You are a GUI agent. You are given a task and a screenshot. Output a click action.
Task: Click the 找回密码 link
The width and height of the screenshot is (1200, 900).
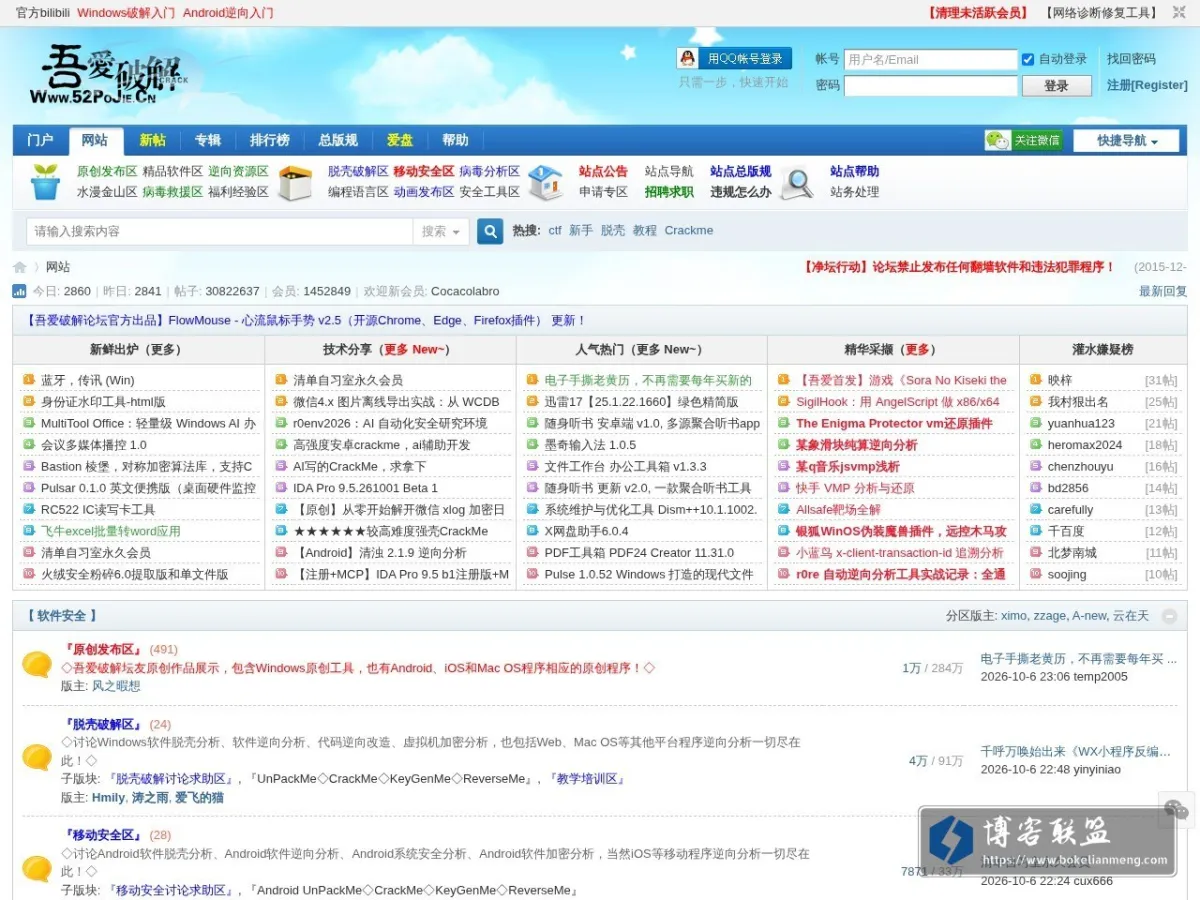(x=1131, y=59)
